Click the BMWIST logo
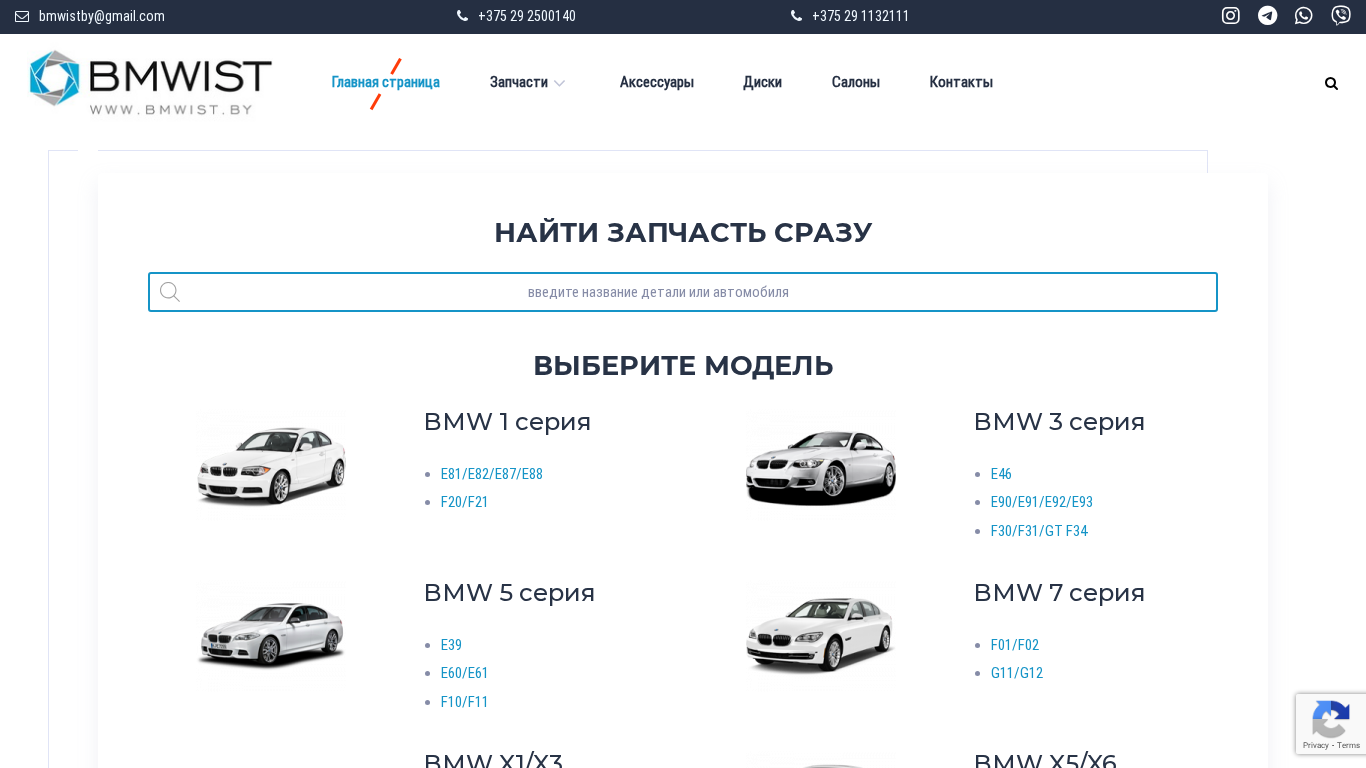Viewport: 1366px width, 768px height. click(151, 82)
